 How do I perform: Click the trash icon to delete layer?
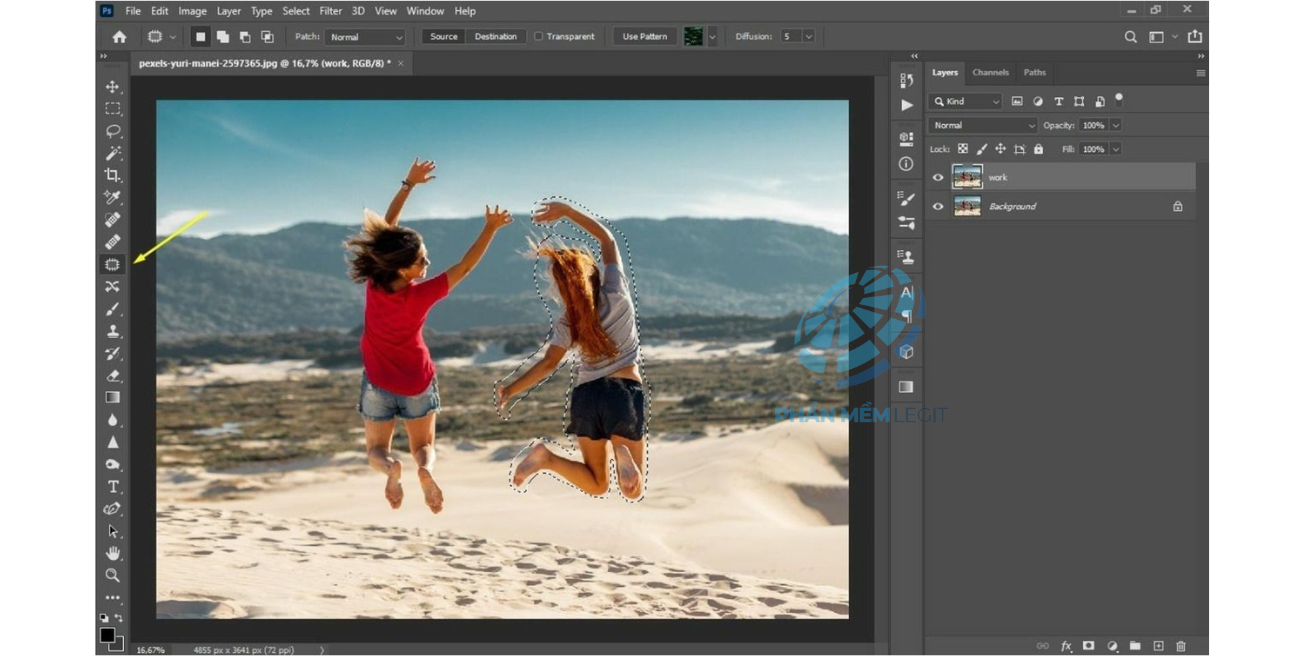tap(1181, 646)
